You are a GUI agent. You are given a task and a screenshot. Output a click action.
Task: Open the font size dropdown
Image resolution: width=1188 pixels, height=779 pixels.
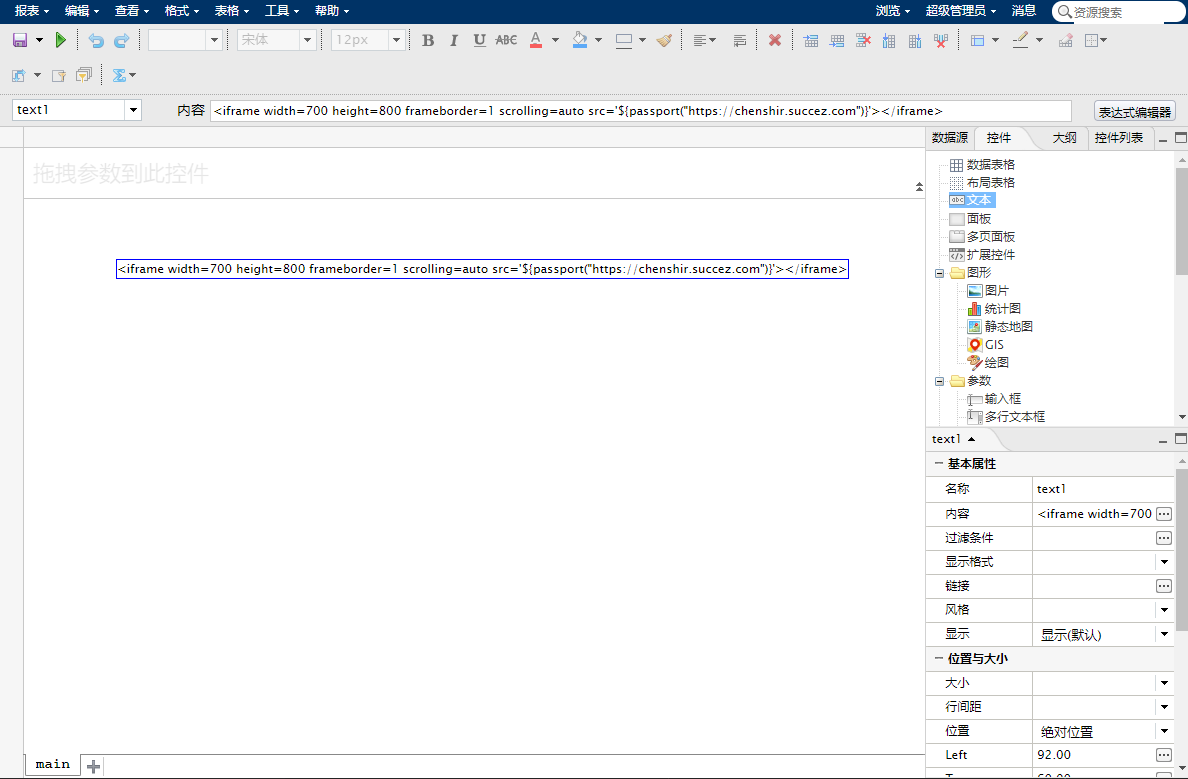click(x=398, y=40)
